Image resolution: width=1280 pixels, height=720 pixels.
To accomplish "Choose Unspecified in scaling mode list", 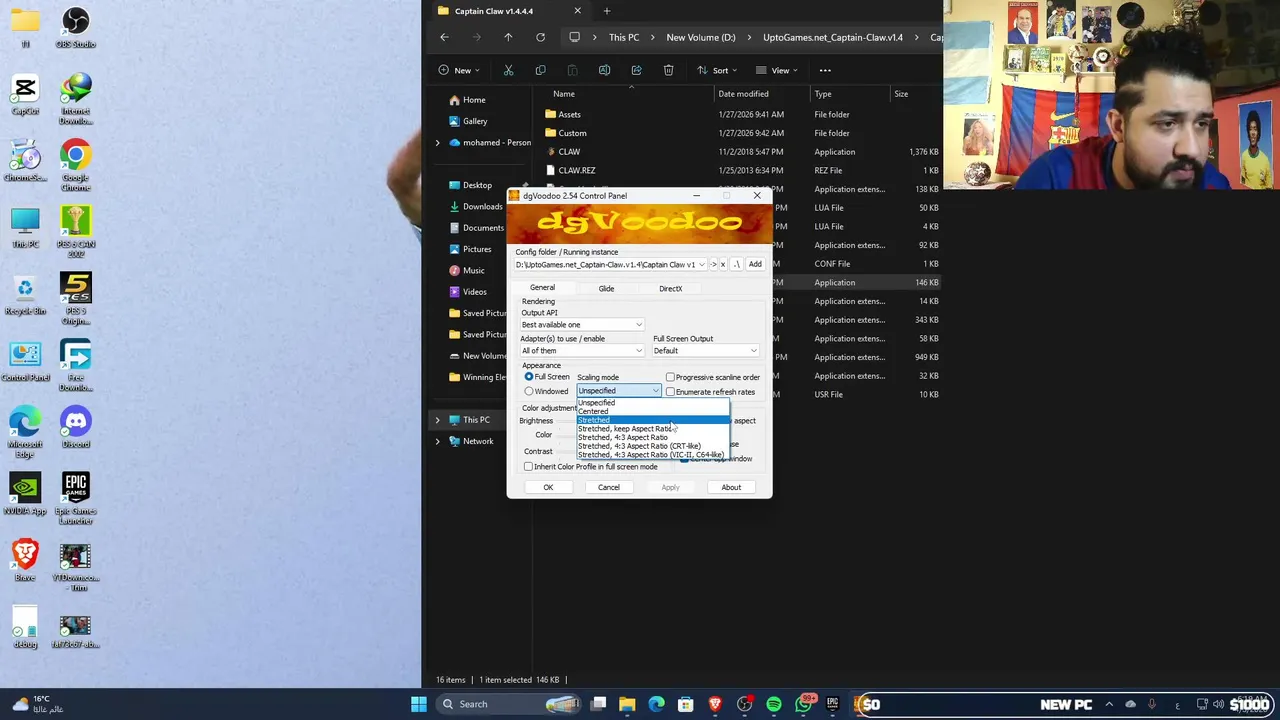I will [x=652, y=402].
